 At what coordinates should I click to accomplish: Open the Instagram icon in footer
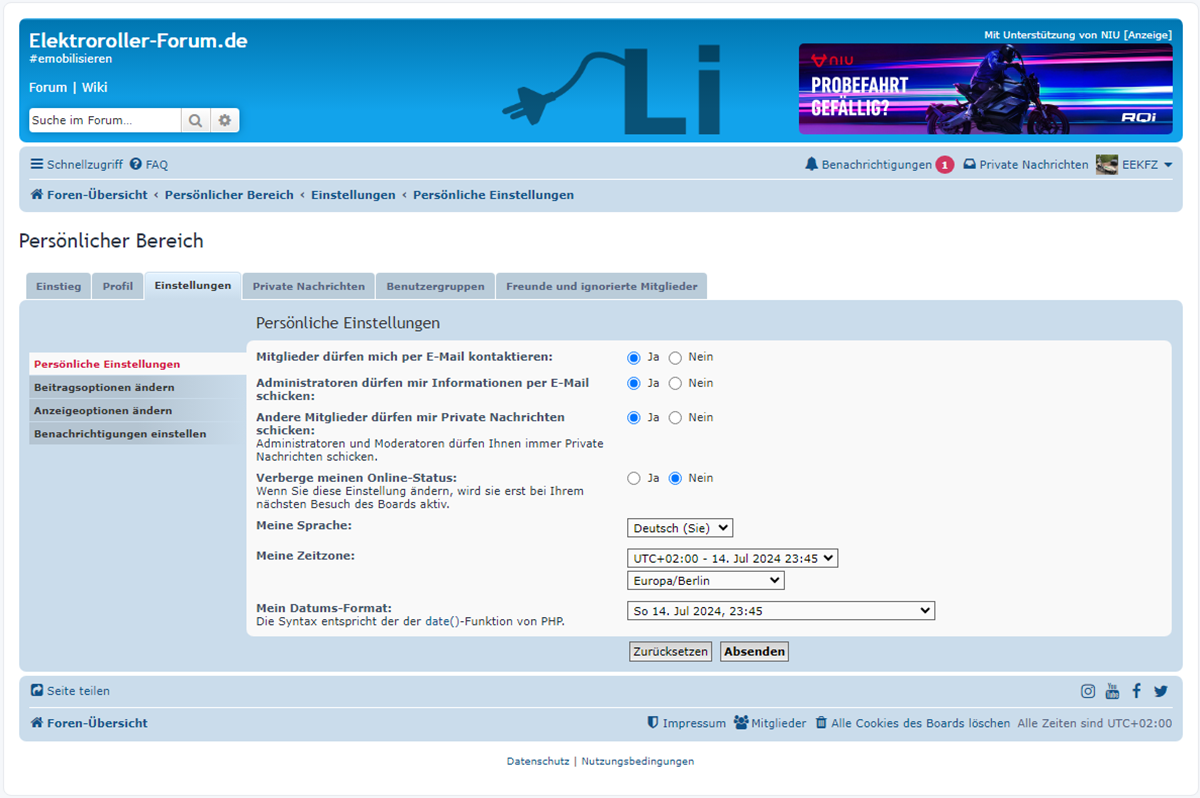tap(1088, 691)
